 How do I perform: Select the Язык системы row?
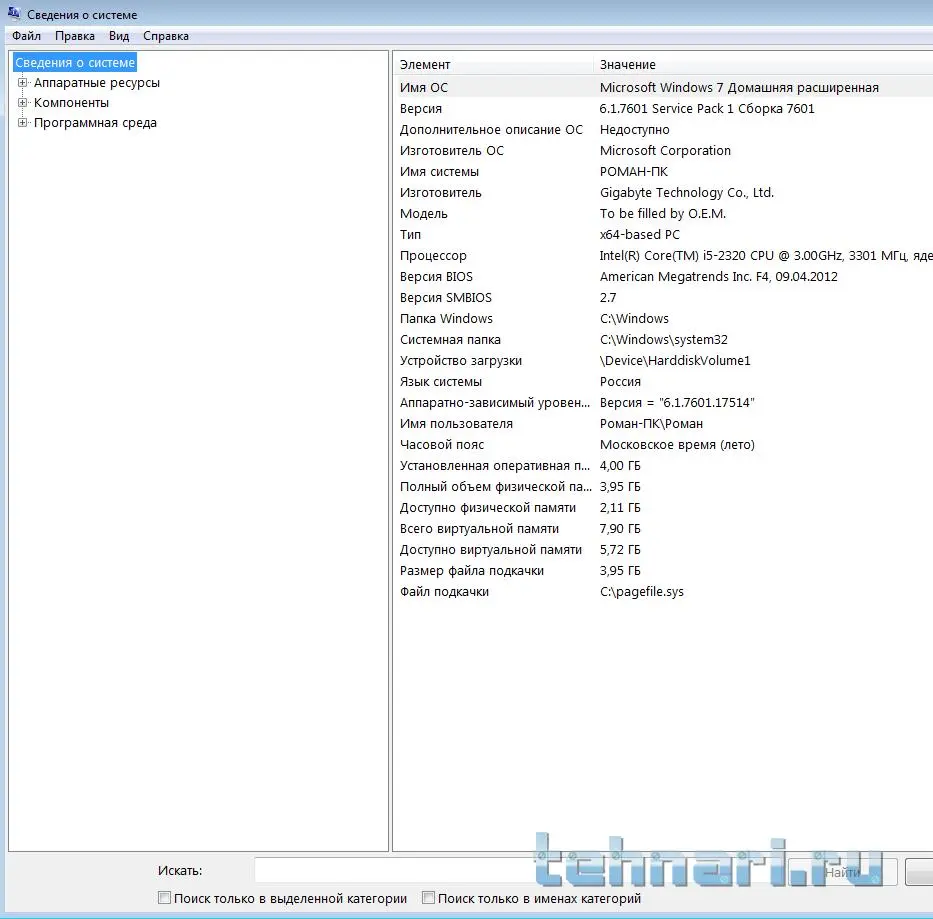pos(663,382)
